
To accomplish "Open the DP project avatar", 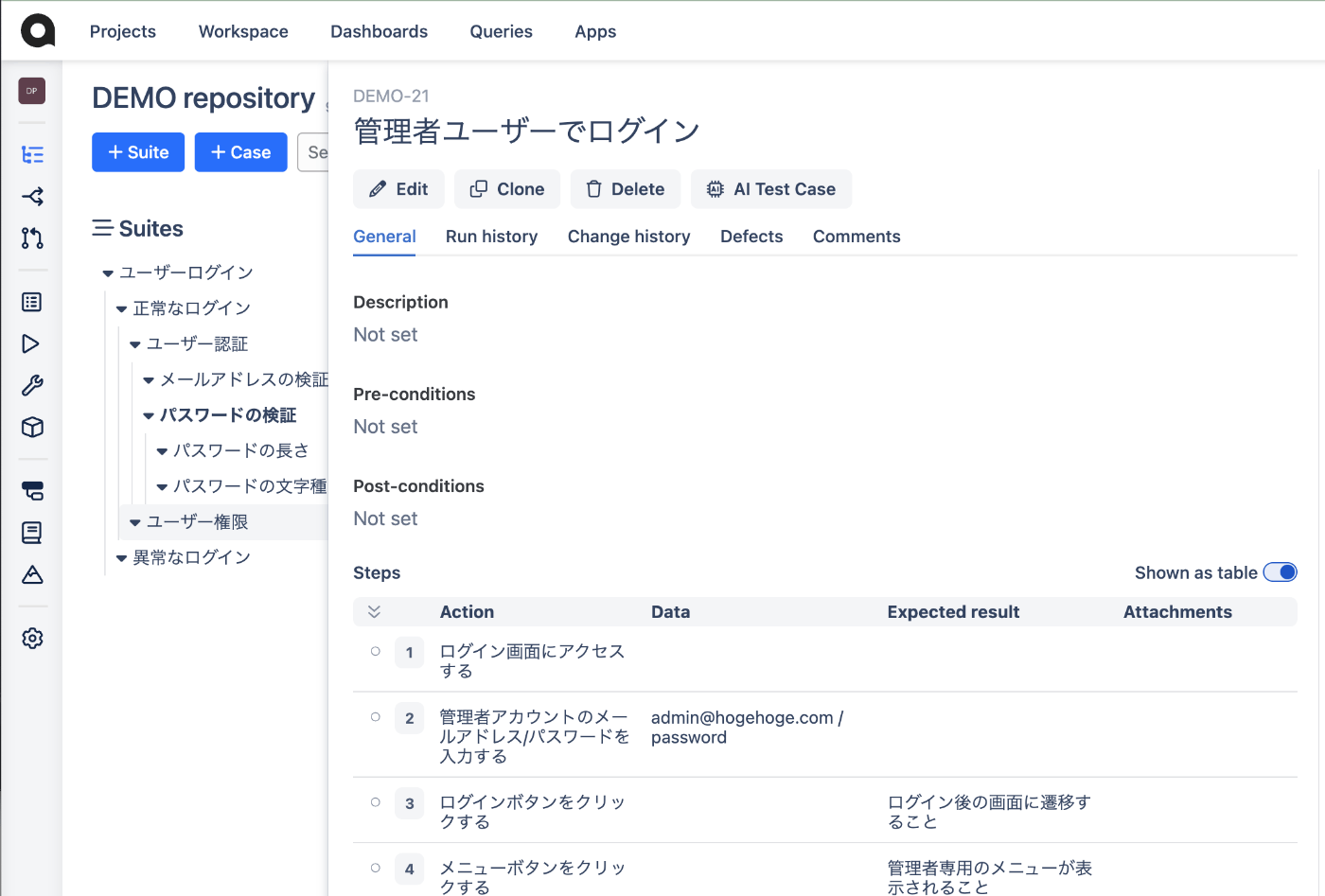I will point(32,91).
